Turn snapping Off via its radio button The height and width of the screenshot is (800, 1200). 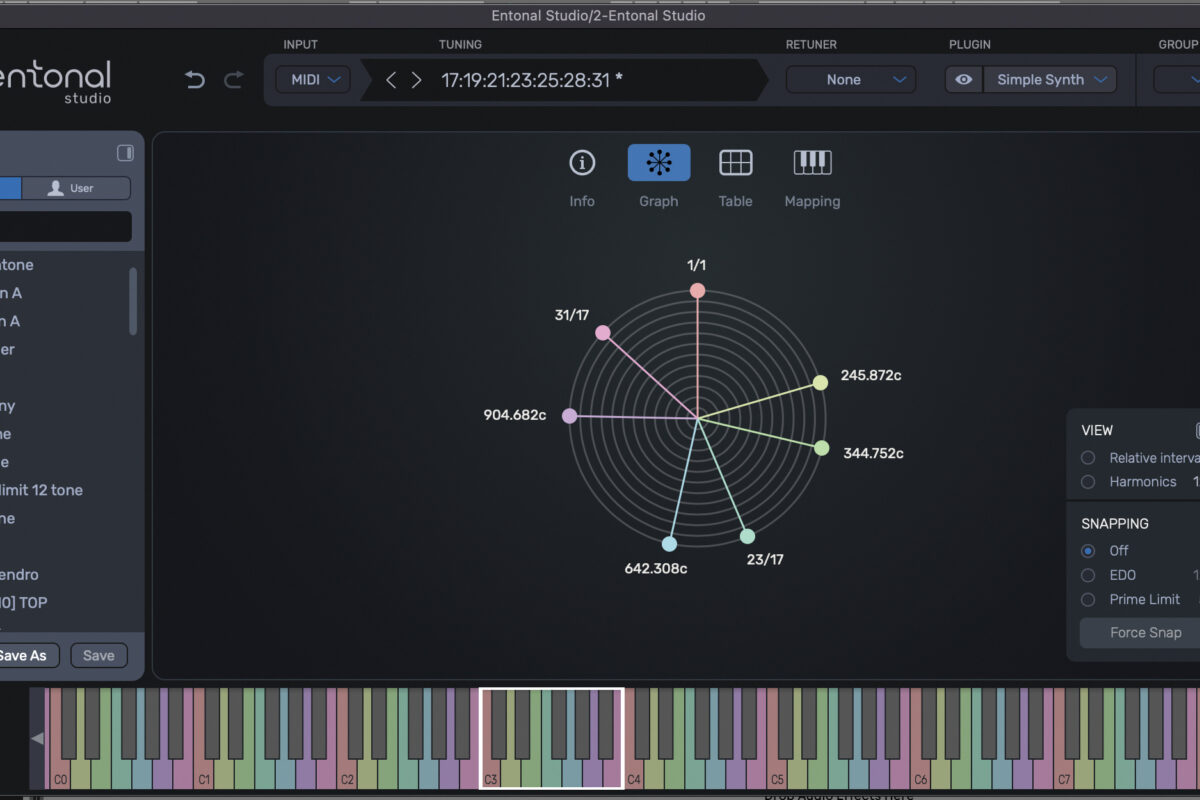(x=1087, y=550)
